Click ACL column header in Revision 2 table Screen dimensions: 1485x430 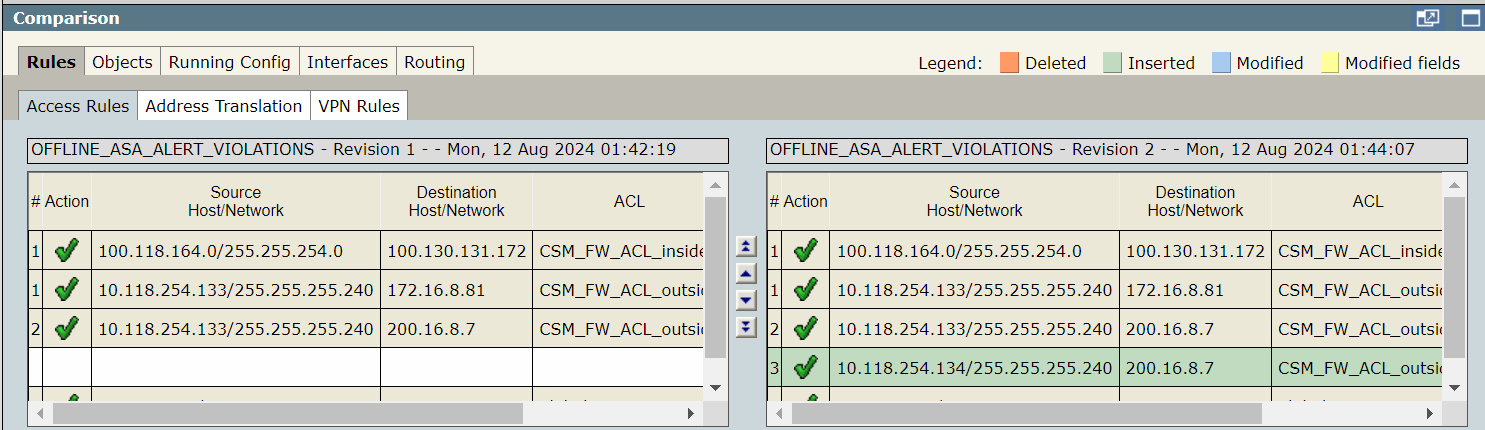coord(1367,201)
